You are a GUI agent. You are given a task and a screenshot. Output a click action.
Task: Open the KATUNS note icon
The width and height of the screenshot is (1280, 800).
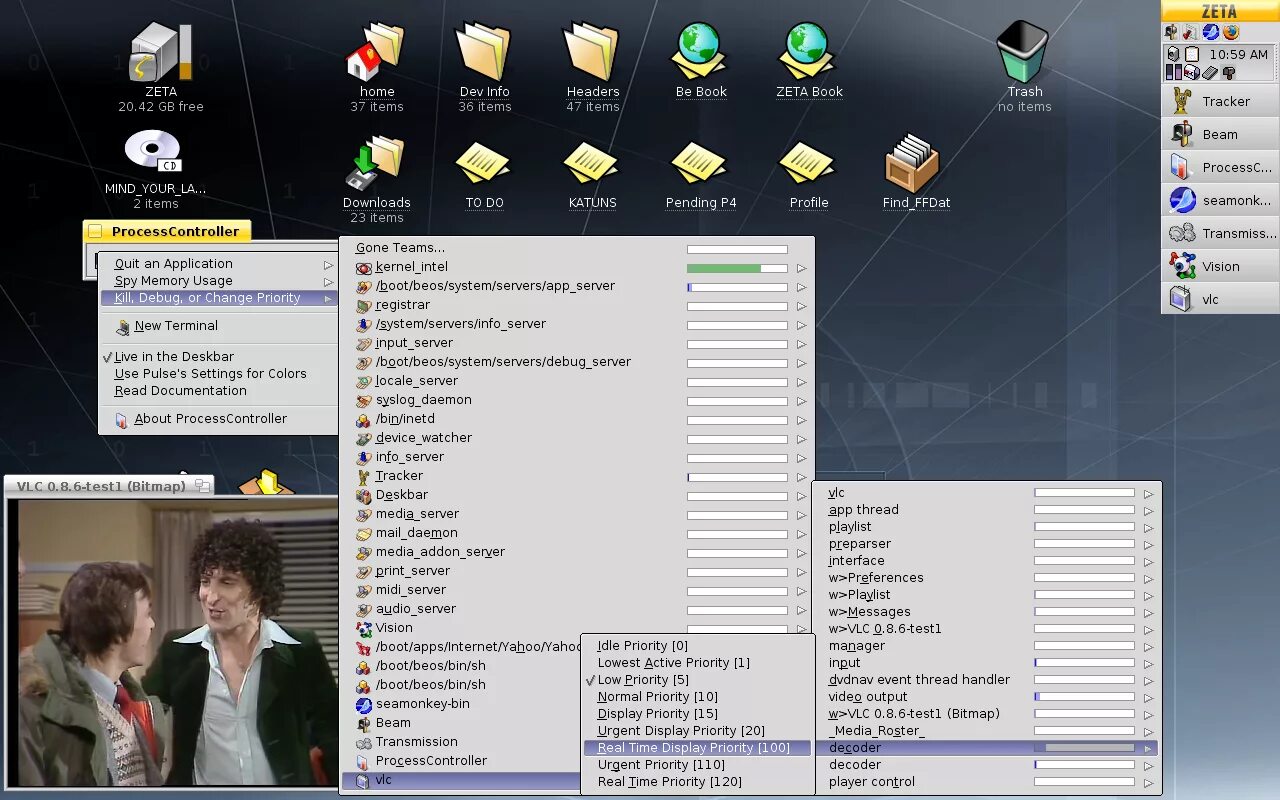592,164
